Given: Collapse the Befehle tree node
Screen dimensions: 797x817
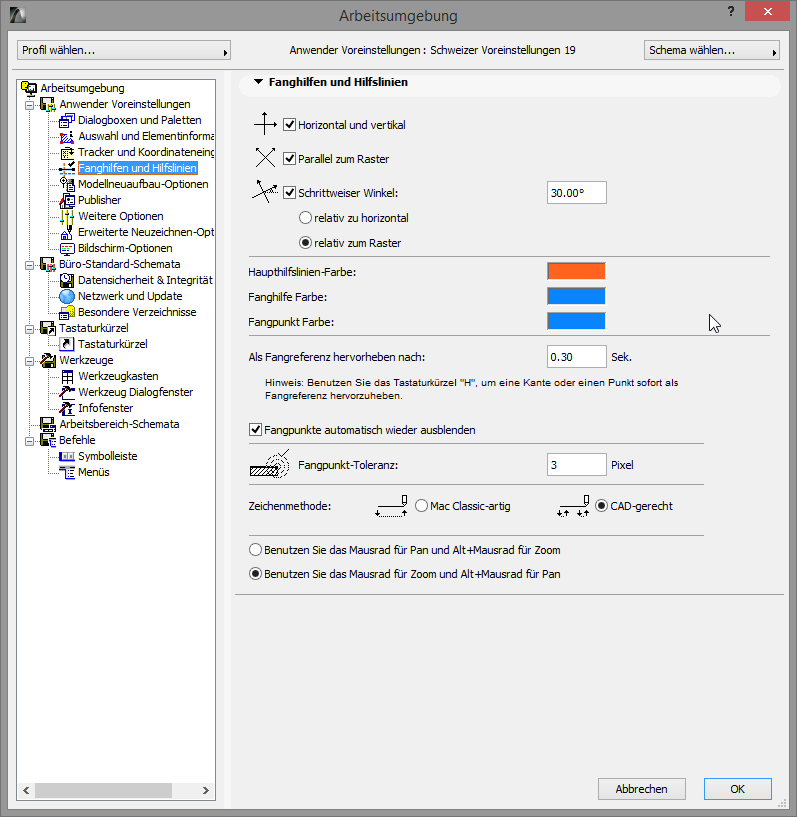Looking at the screenshot, I should 30,441.
